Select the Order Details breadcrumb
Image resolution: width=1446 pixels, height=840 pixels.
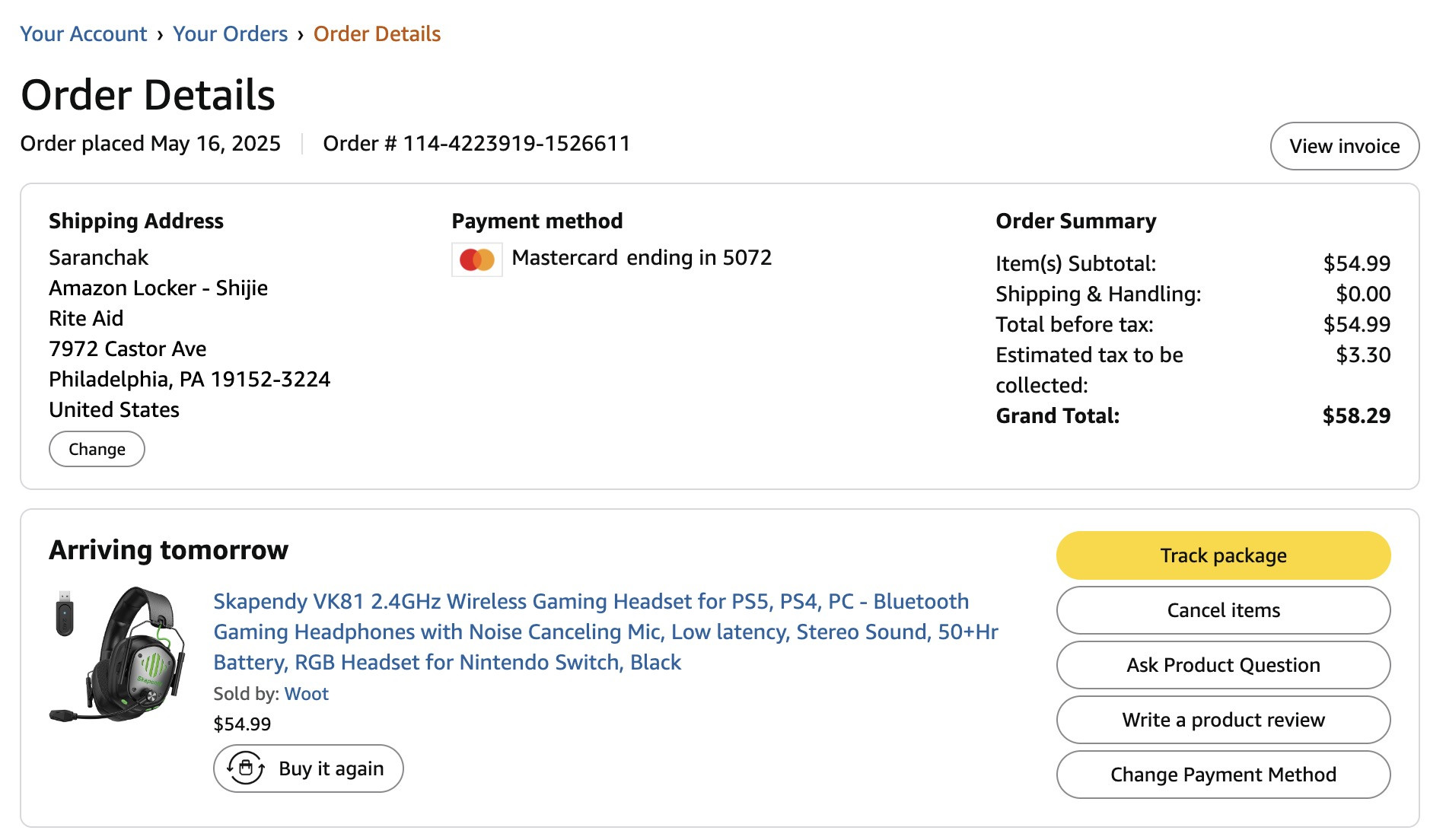[377, 34]
